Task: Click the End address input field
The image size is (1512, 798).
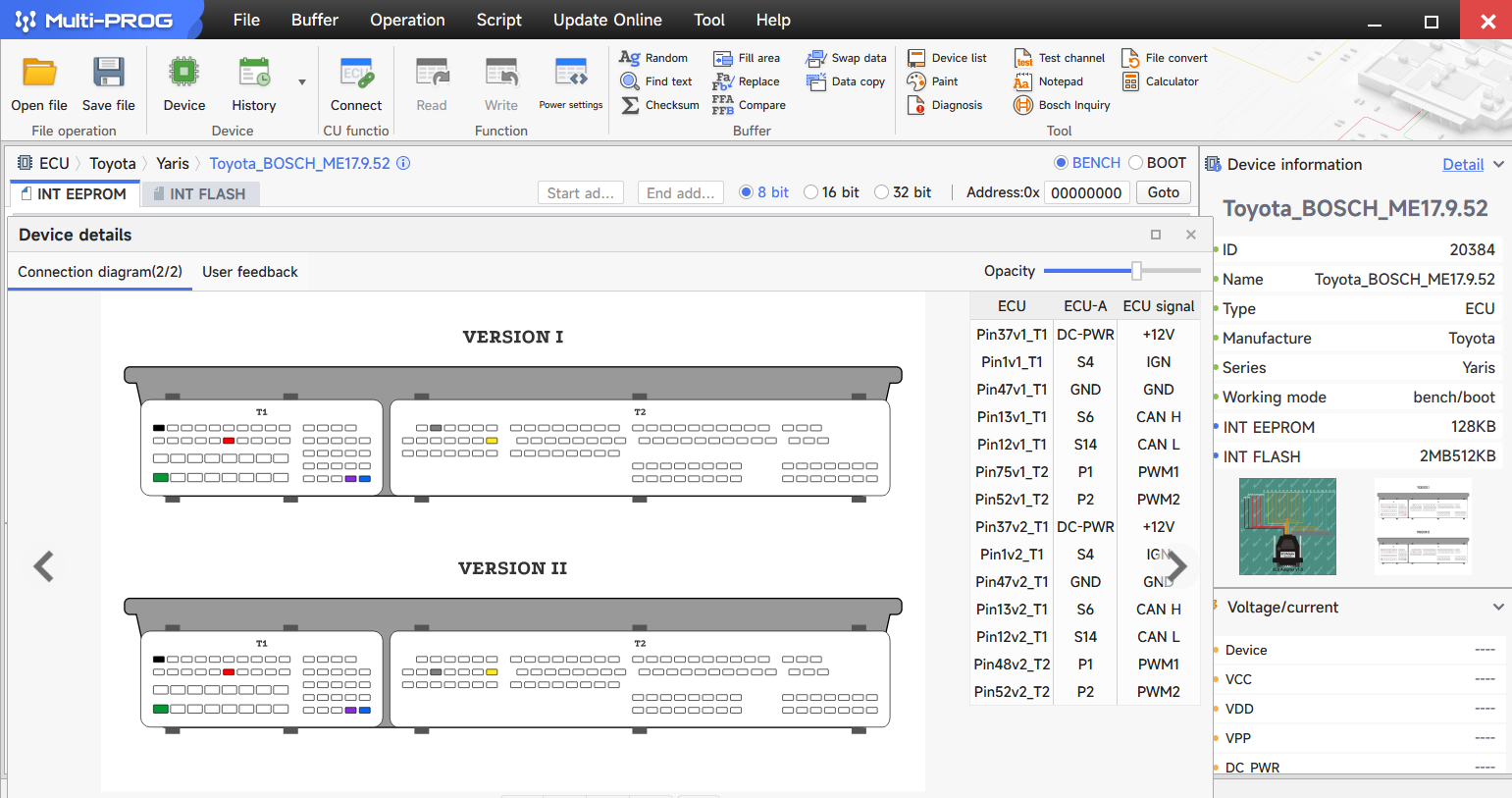Action: pos(681,192)
